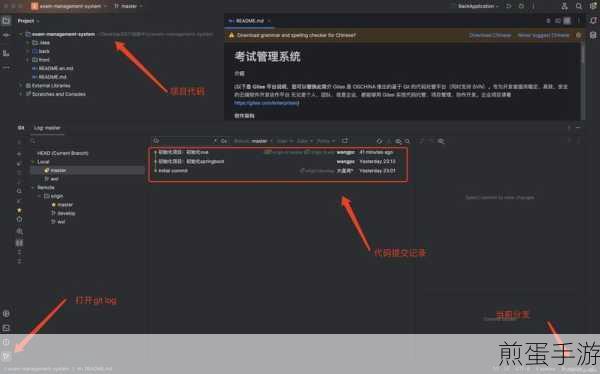Select the Git tab label in tool window
Viewport: 600px width, 374px height.
coord(21,127)
